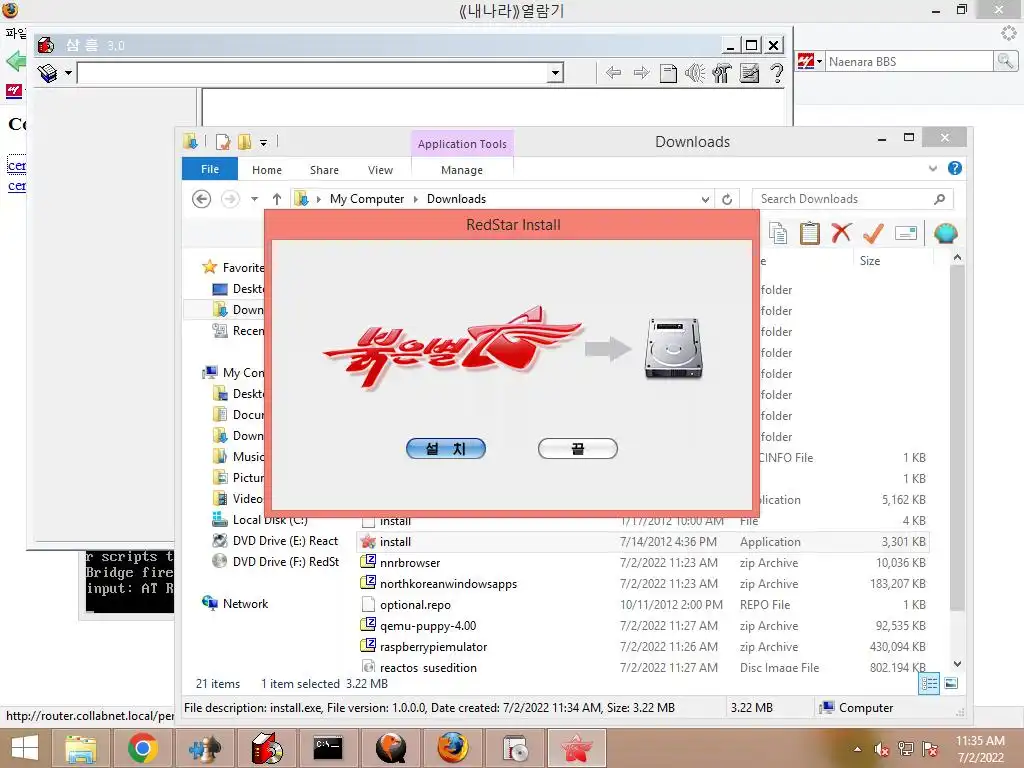The height and width of the screenshot is (768, 1024).
Task: Open File Explorer from the taskbar
Action: (81, 748)
